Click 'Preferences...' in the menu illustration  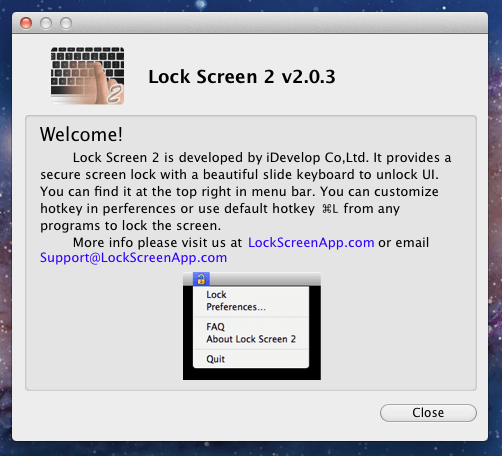(236, 307)
